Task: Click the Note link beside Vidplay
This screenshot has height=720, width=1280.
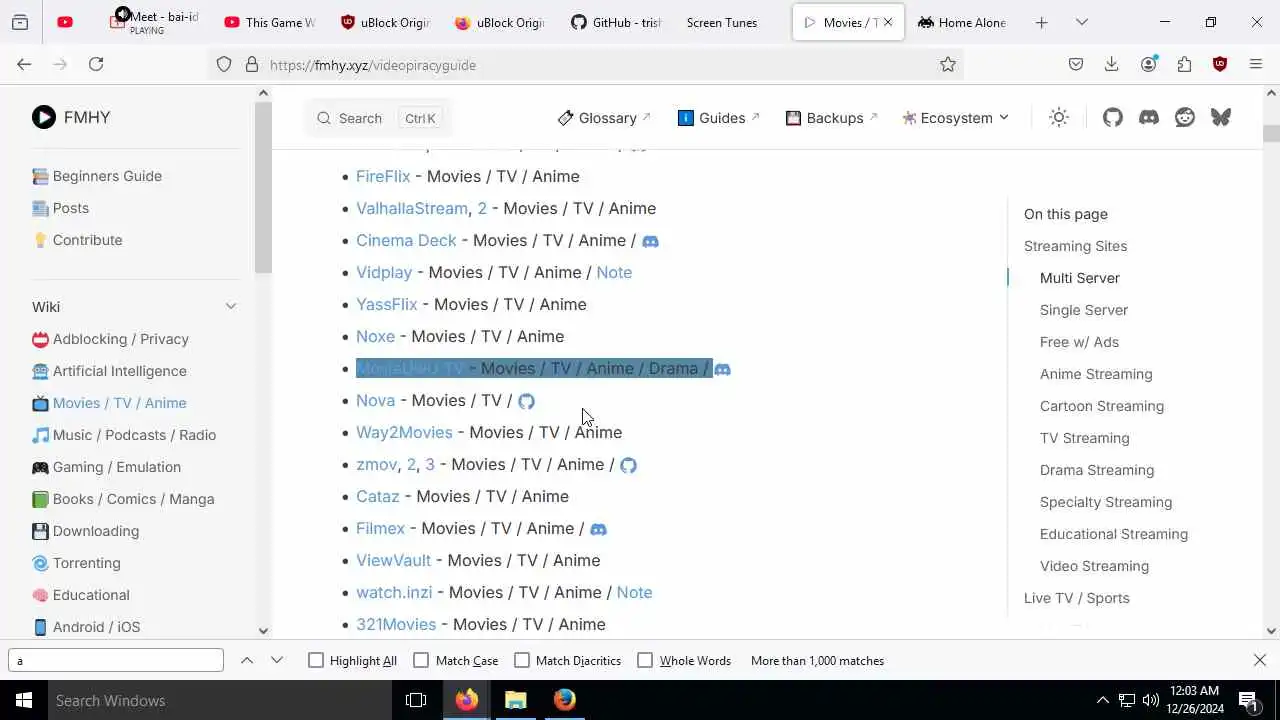Action: [x=614, y=272]
